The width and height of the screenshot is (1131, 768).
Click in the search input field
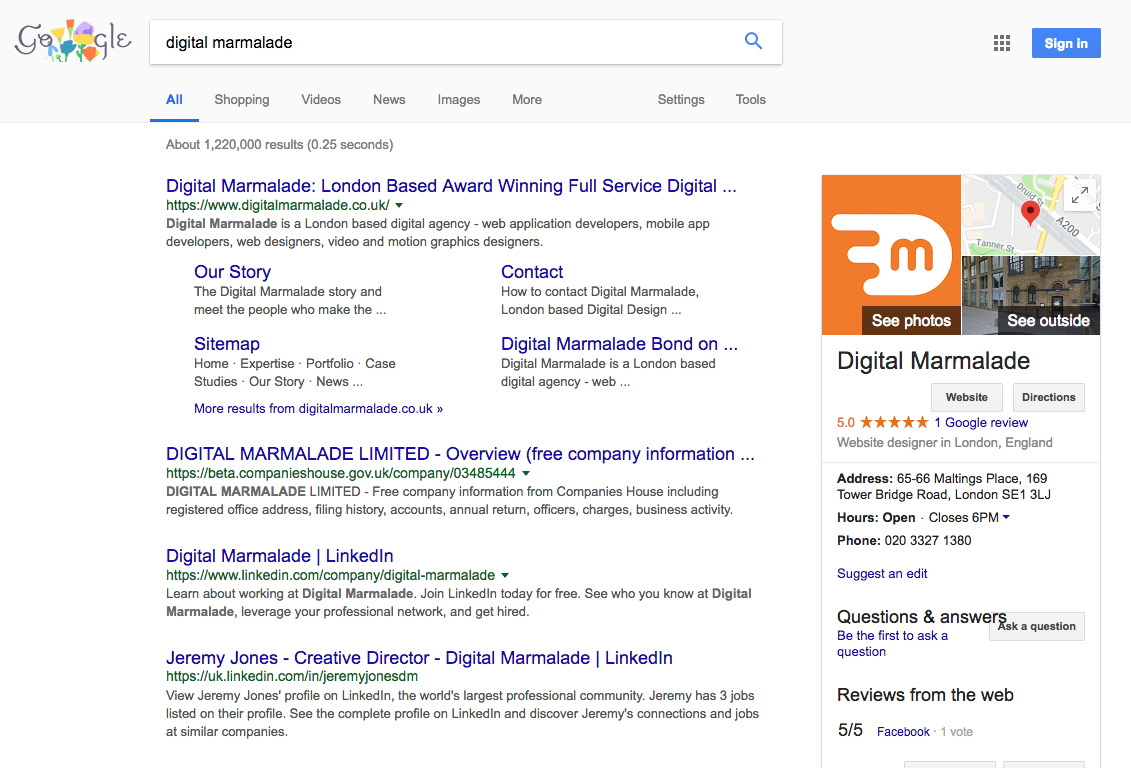tap(440, 42)
